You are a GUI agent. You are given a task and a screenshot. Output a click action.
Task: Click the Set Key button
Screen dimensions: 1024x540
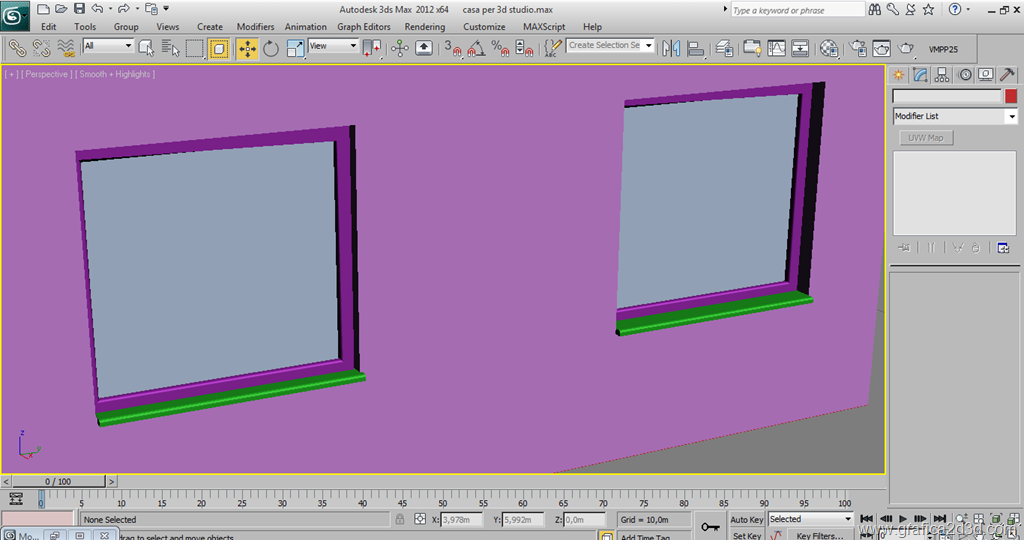(x=747, y=535)
